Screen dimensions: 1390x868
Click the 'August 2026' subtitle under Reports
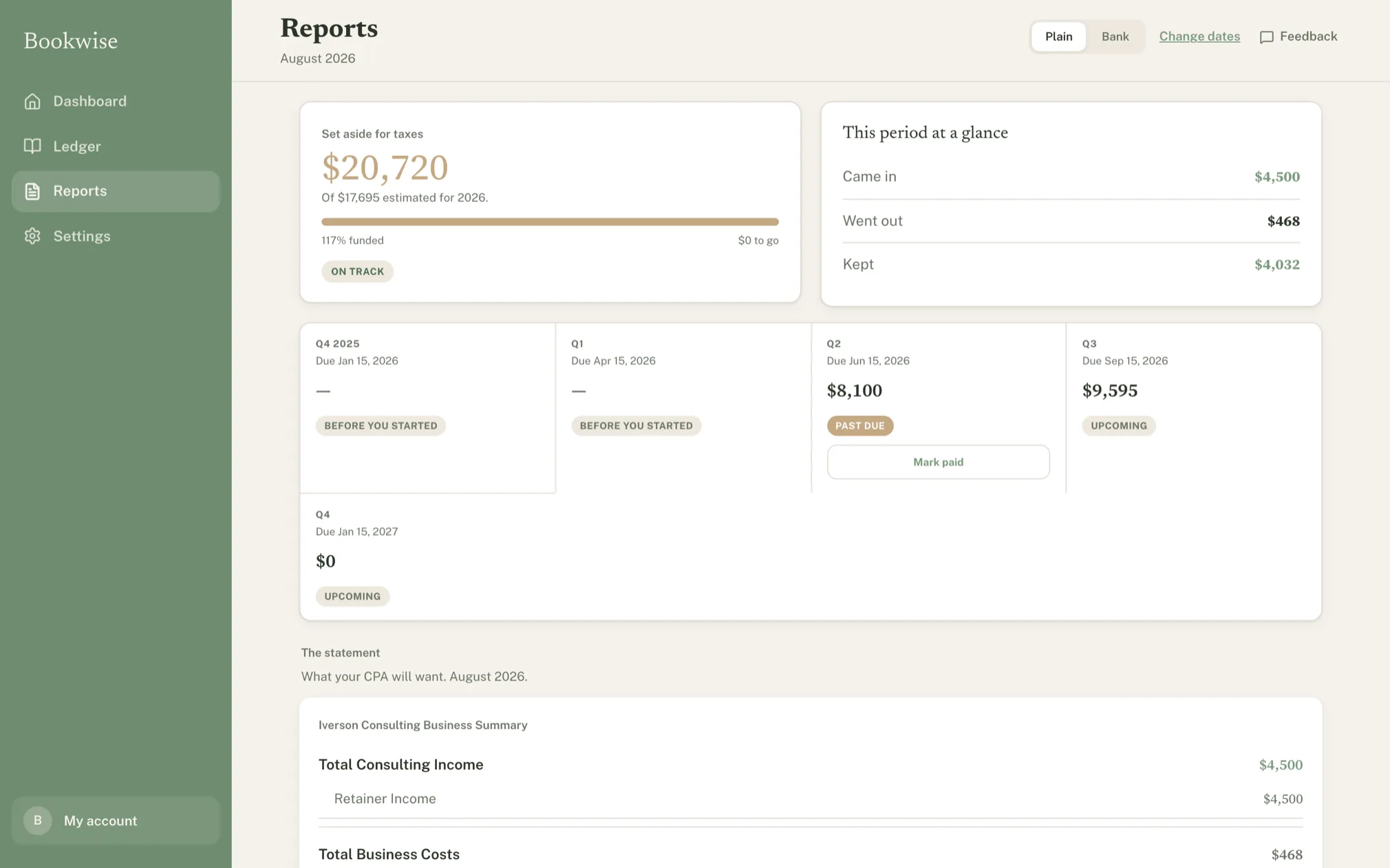click(x=317, y=58)
